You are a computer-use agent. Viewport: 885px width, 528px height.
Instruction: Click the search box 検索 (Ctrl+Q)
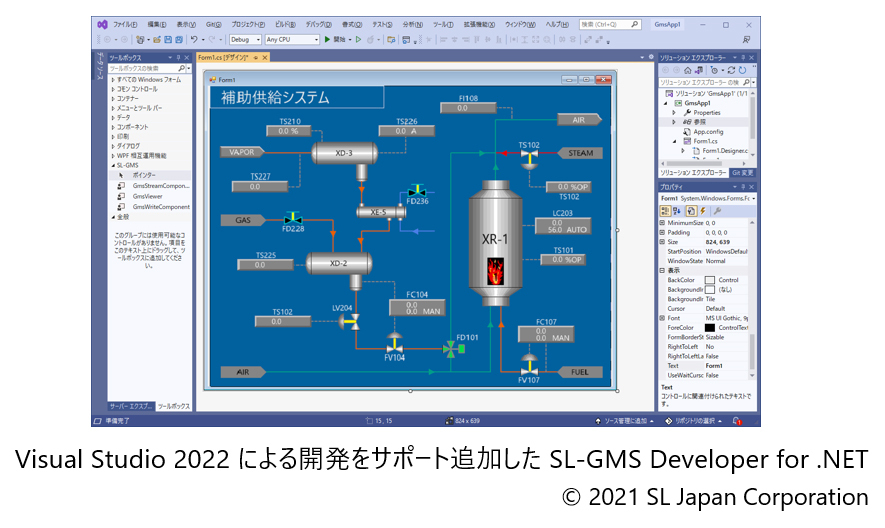pos(610,24)
